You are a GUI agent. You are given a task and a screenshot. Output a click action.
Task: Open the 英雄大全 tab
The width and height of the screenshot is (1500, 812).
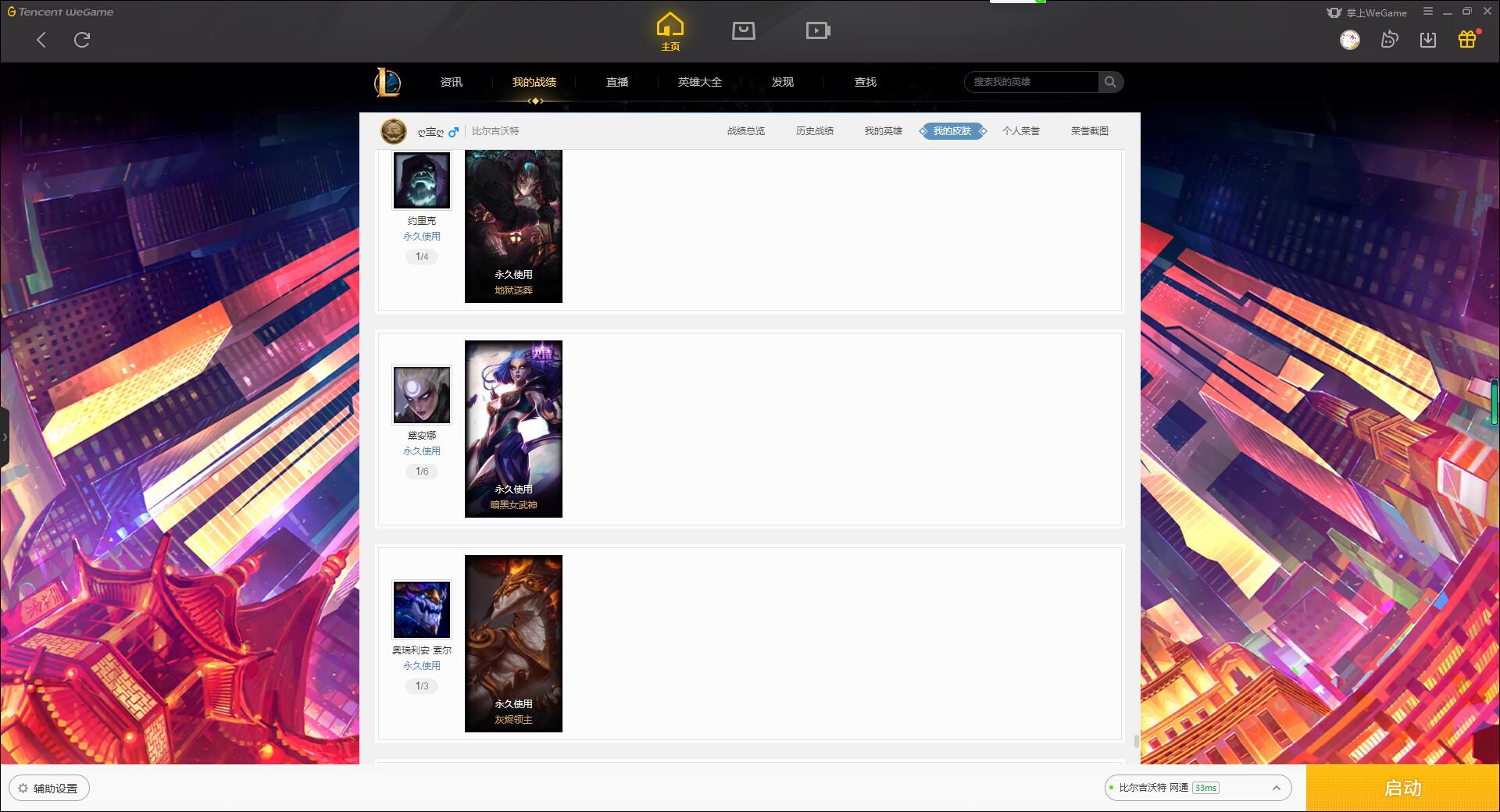coord(700,82)
